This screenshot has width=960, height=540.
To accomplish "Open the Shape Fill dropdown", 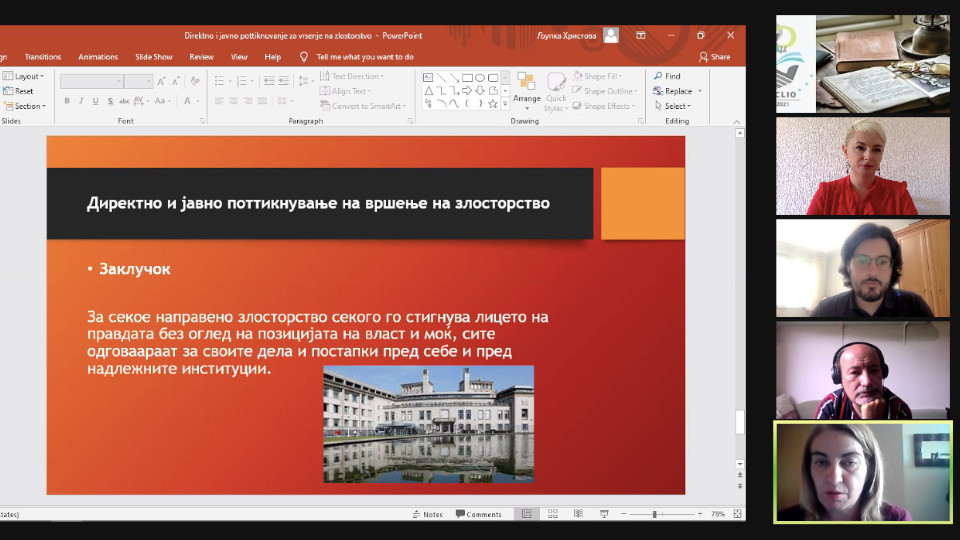I will click(x=598, y=76).
